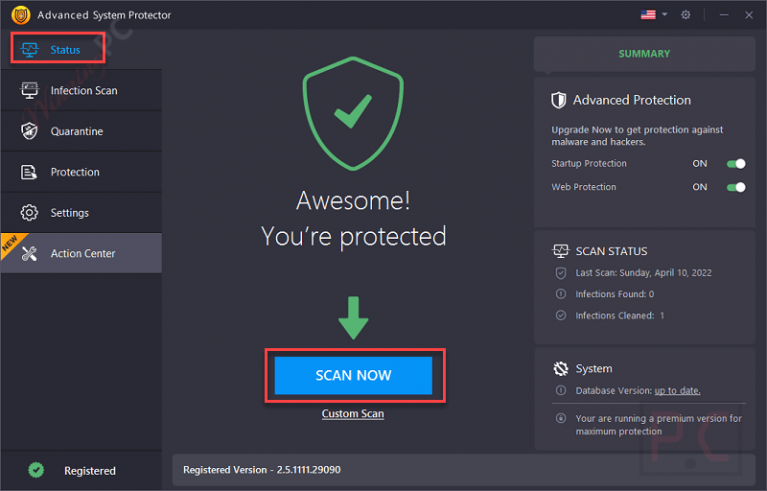Close the Advanced System Protector window
The height and width of the screenshot is (491, 767).
(749, 15)
